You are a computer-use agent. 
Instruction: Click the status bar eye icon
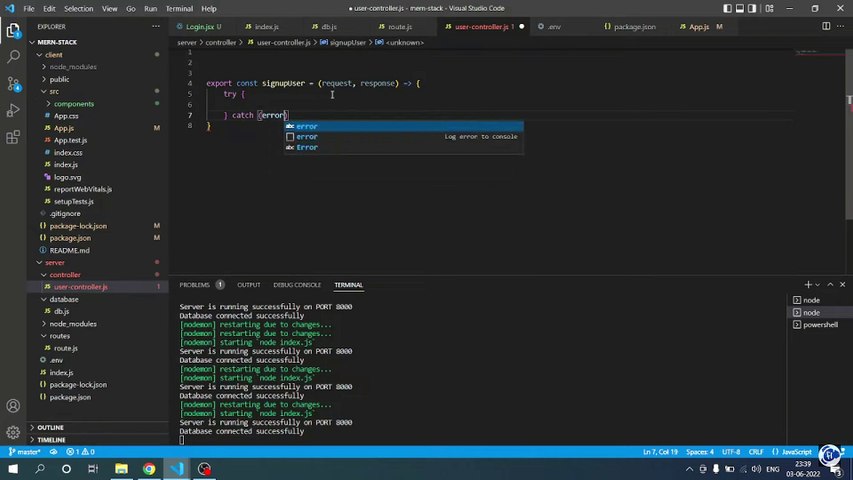tap(53, 452)
